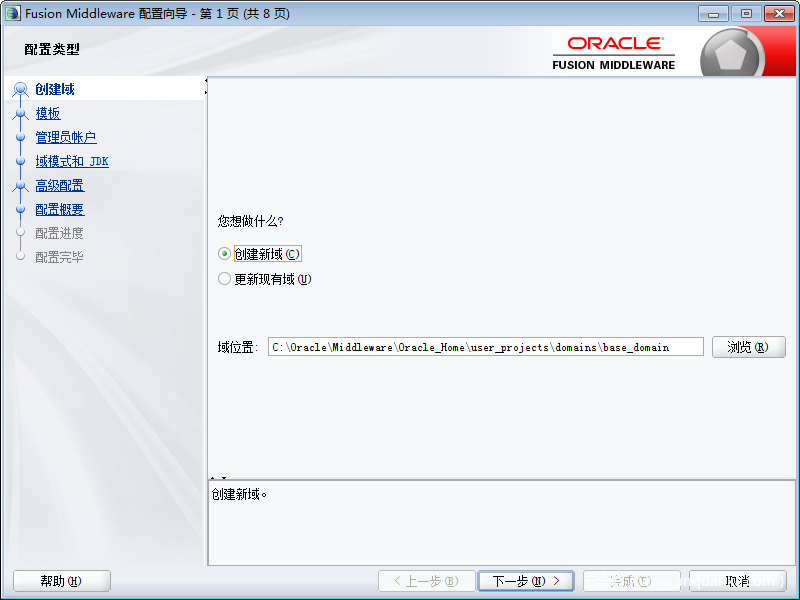The height and width of the screenshot is (600, 800).
Task: Click the Fusion Middleware title bar icon
Action: click(13, 13)
